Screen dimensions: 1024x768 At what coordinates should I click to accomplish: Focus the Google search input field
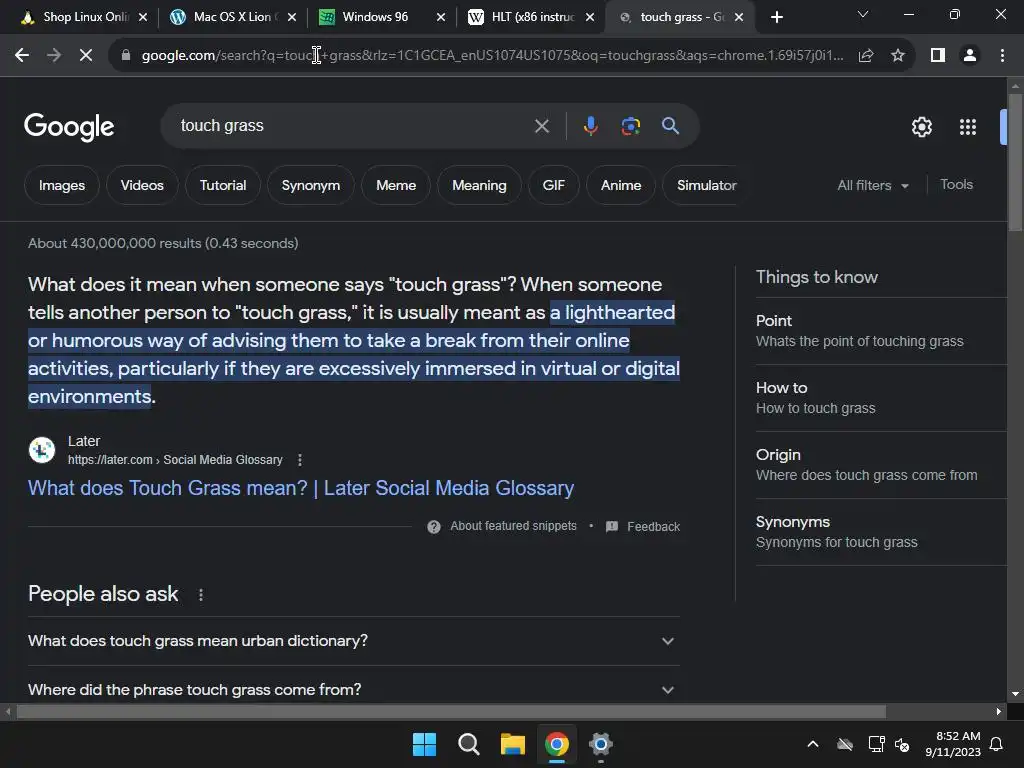(353, 126)
